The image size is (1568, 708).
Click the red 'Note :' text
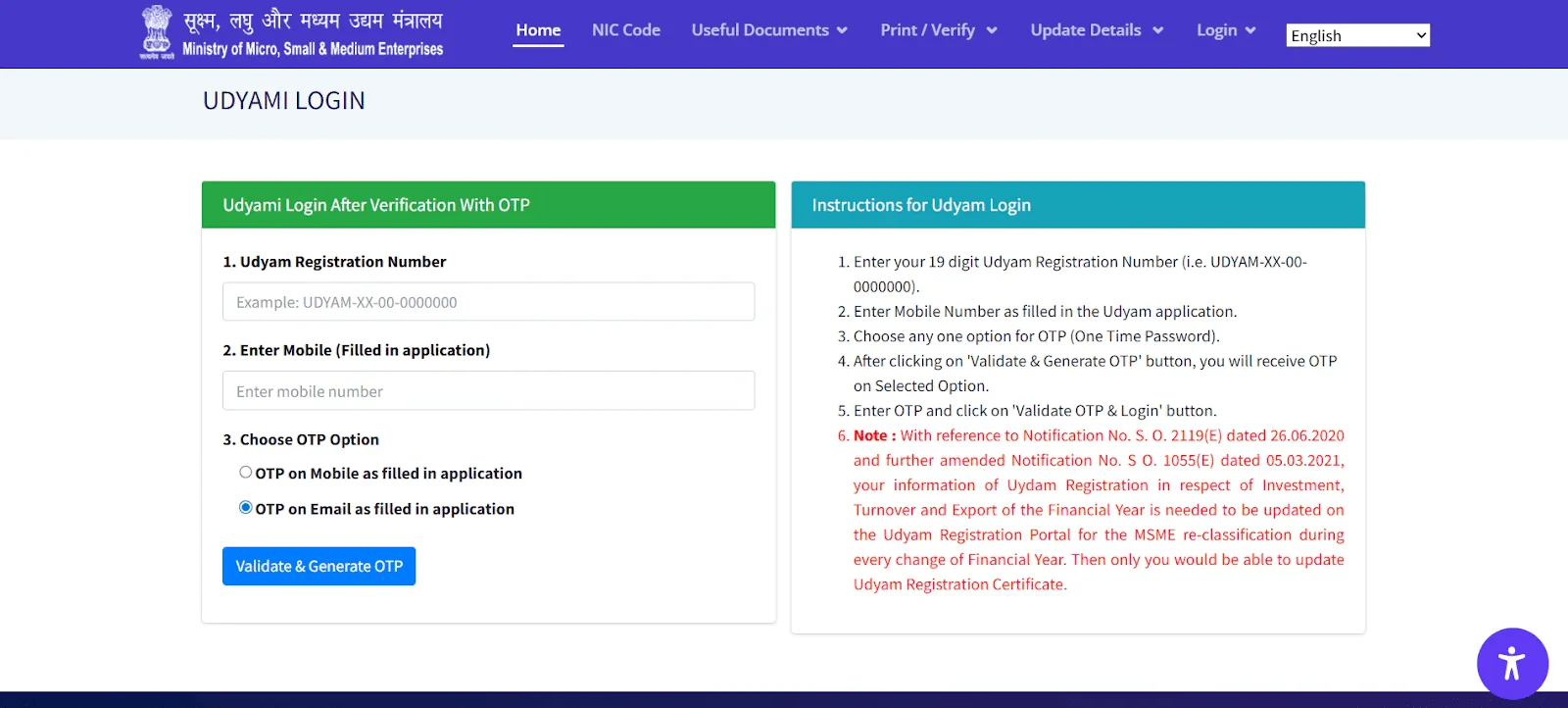(x=874, y=435)
